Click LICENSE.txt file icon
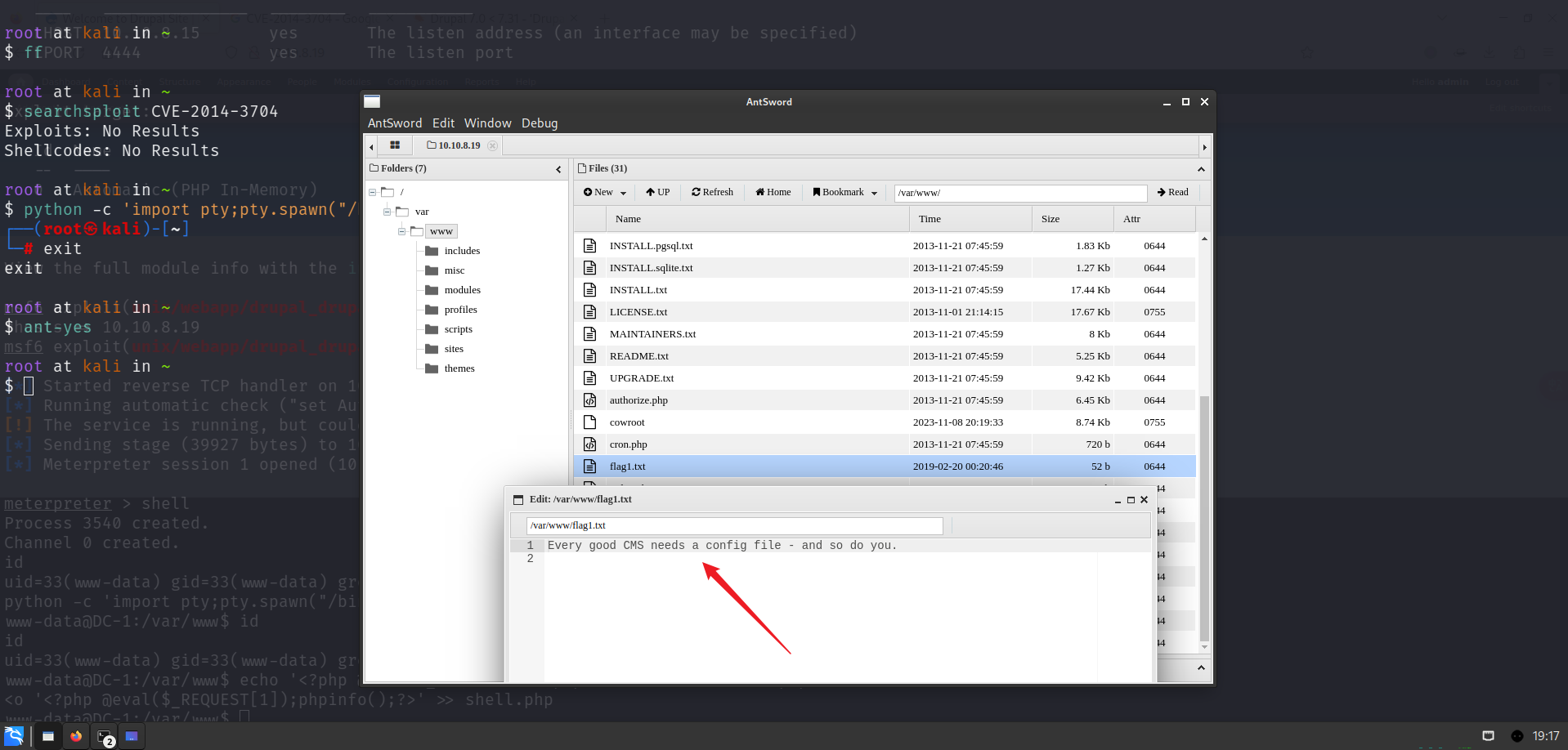The image size is (1568, 750). pos(589,312)
